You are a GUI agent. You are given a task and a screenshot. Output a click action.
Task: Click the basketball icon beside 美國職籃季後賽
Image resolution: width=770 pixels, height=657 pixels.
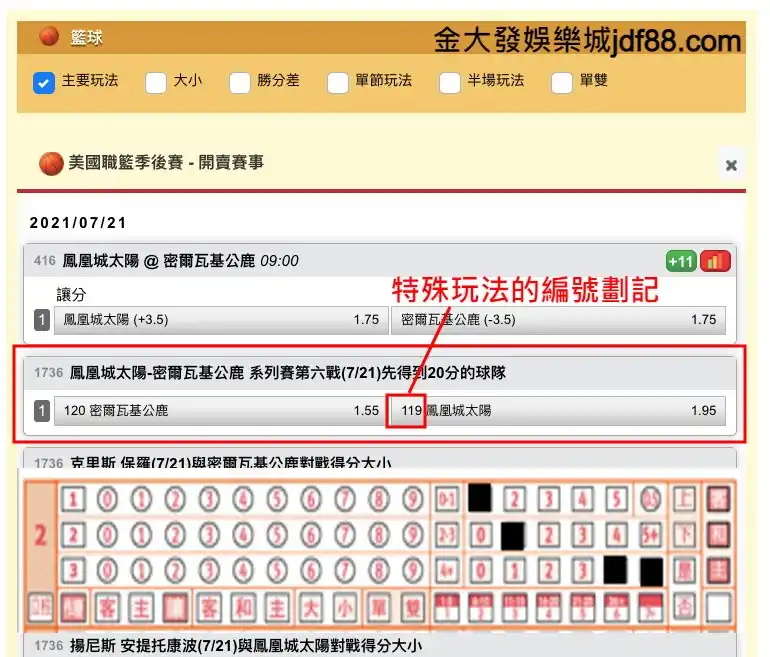(x=51, y=163)
